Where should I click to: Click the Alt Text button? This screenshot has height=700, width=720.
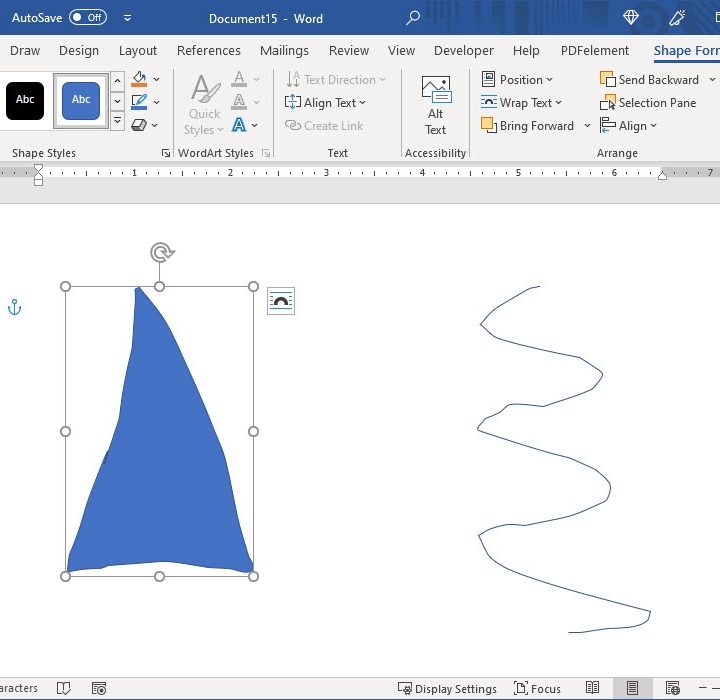point(436,105)
